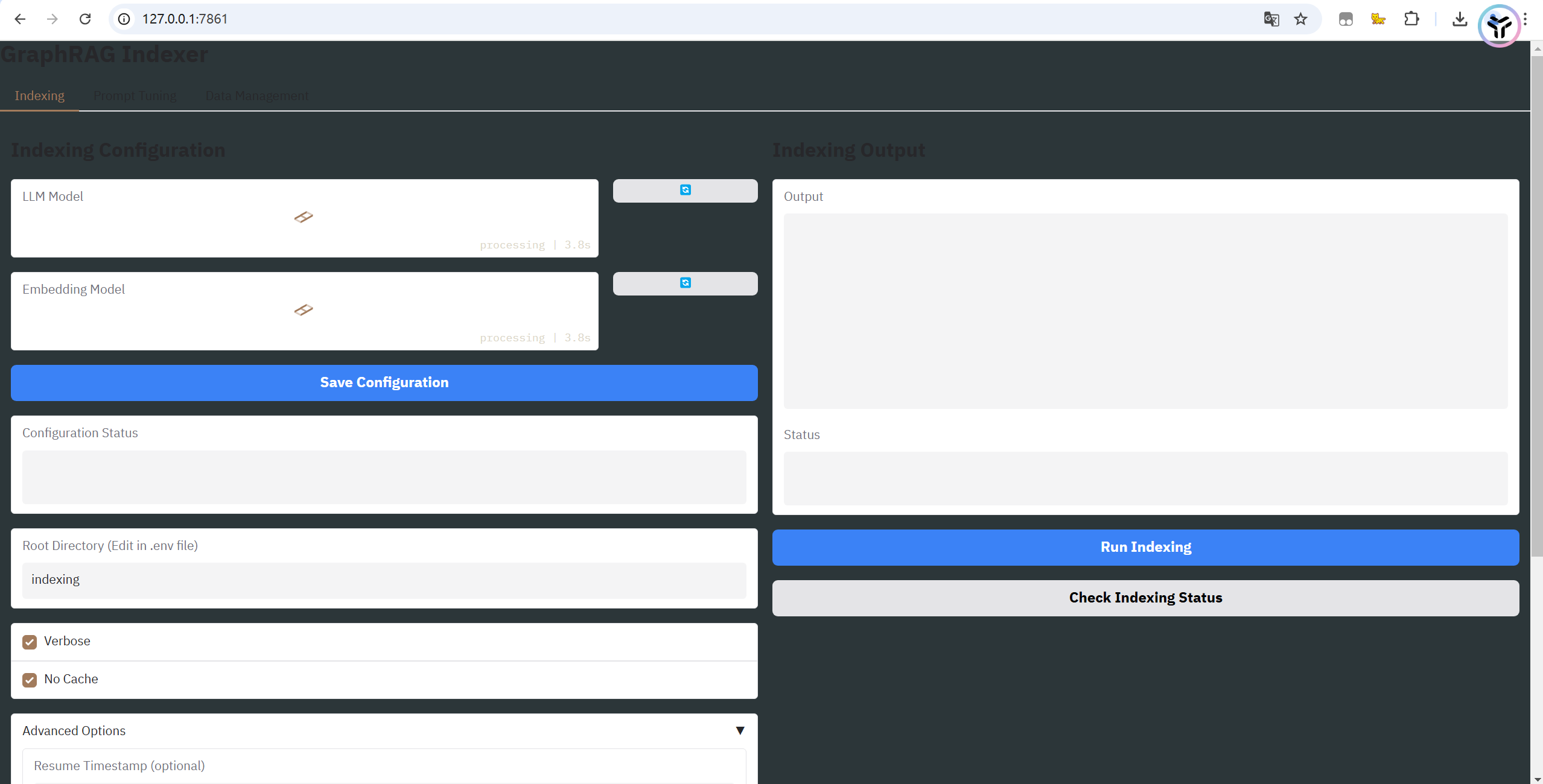Image resolution: width=1543 pixels, height=784 pixels.
Task: Open the downloads icon in the toolbar
Action: click(1459, 19)
